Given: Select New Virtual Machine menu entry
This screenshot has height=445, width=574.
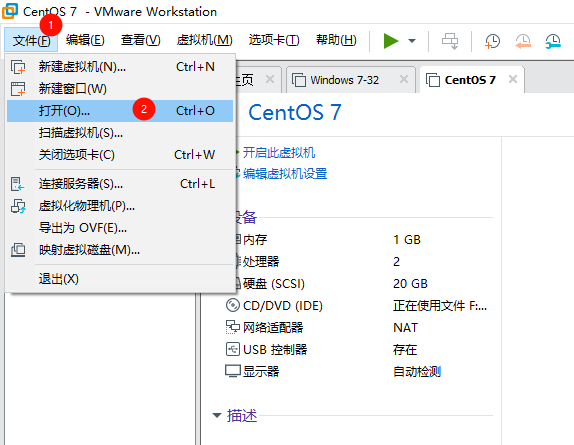Looking at the screenshot, I should (120, 67).
